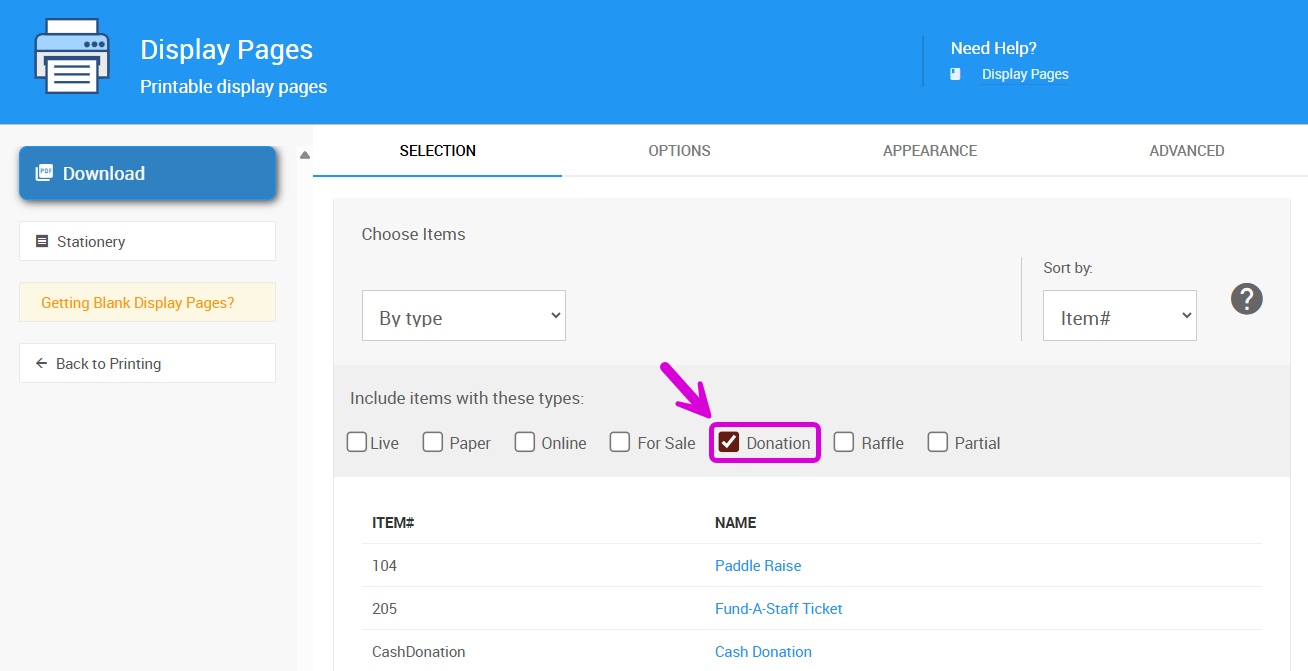Open the Fund-A-Staff Ticket link
Image resolution: width=1308 pixels, height=671 pixels.
click(x=779, y=609)
